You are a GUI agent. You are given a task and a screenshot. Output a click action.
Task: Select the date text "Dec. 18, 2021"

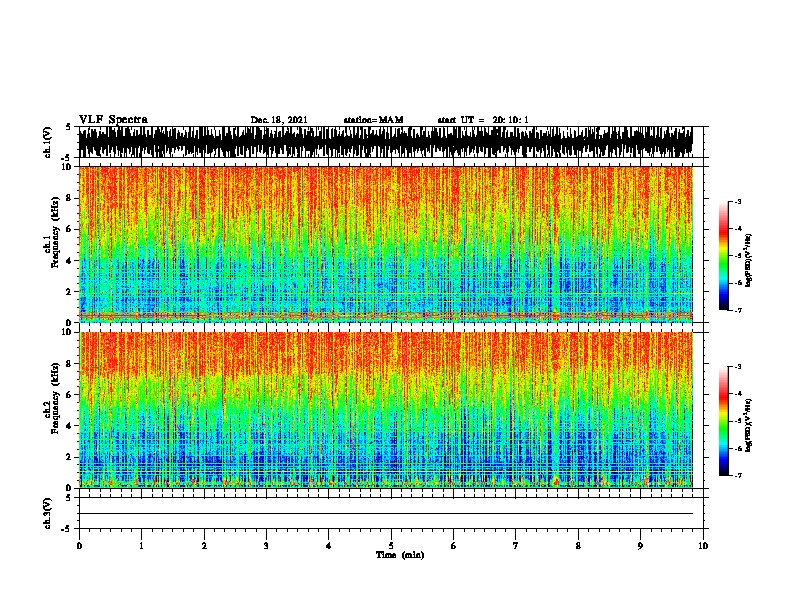tap(279, 120)
